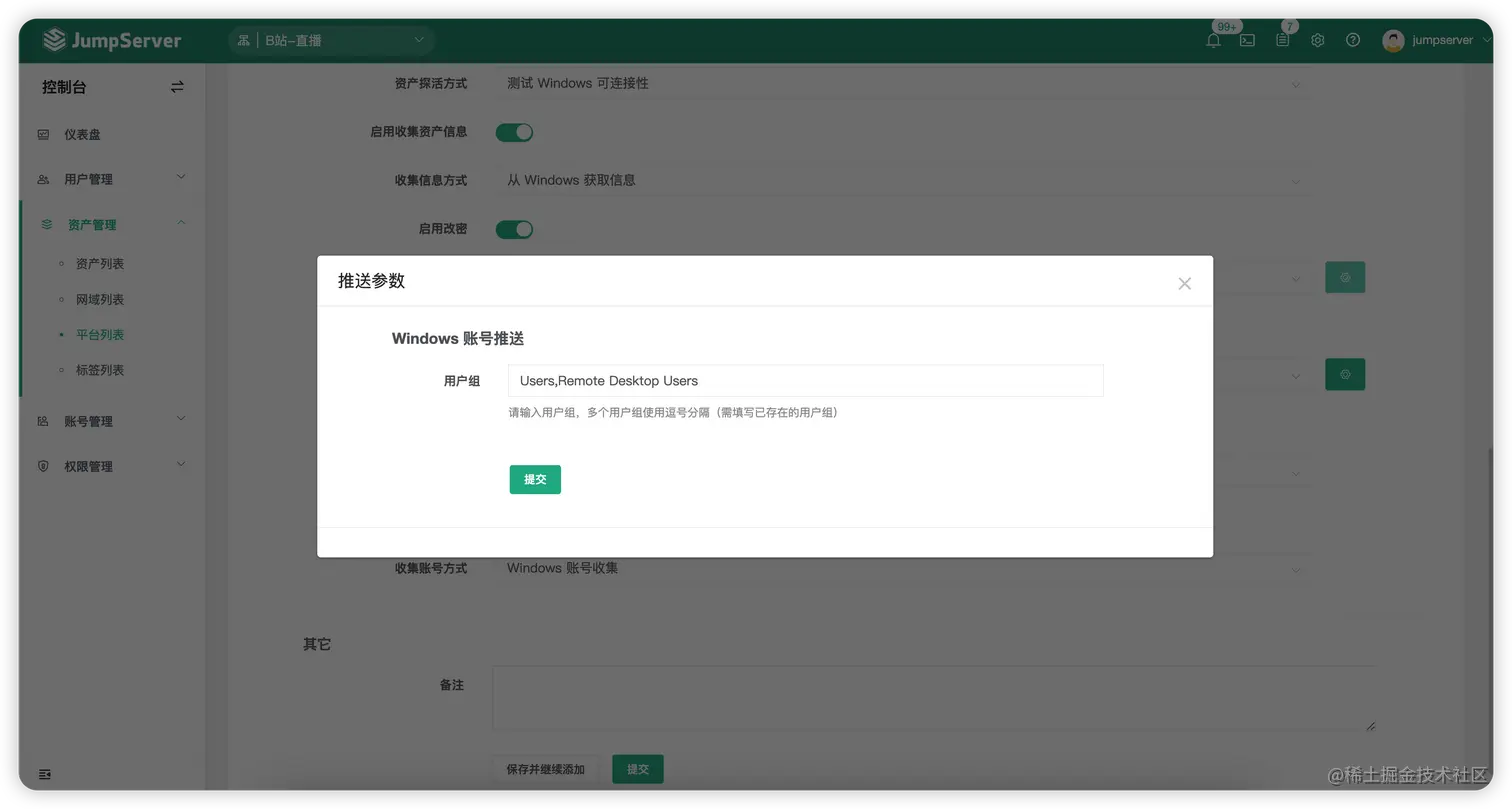Click the 保存并继续添加 button

click(x=546, y=769)
